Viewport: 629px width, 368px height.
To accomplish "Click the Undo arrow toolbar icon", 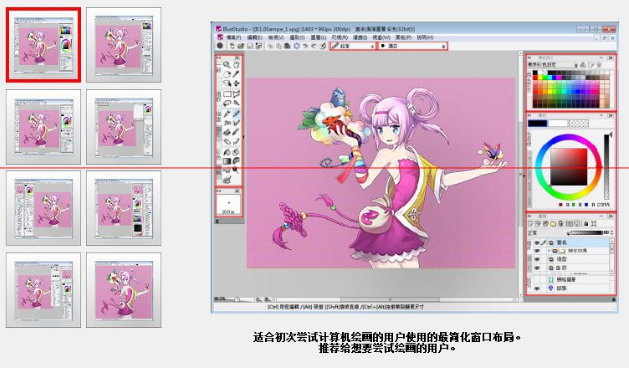I will point(305,46).
